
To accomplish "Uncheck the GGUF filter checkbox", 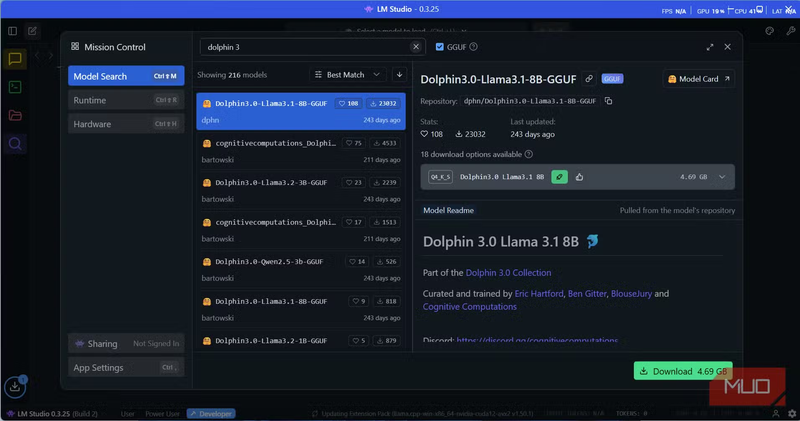I will (439, 47).
